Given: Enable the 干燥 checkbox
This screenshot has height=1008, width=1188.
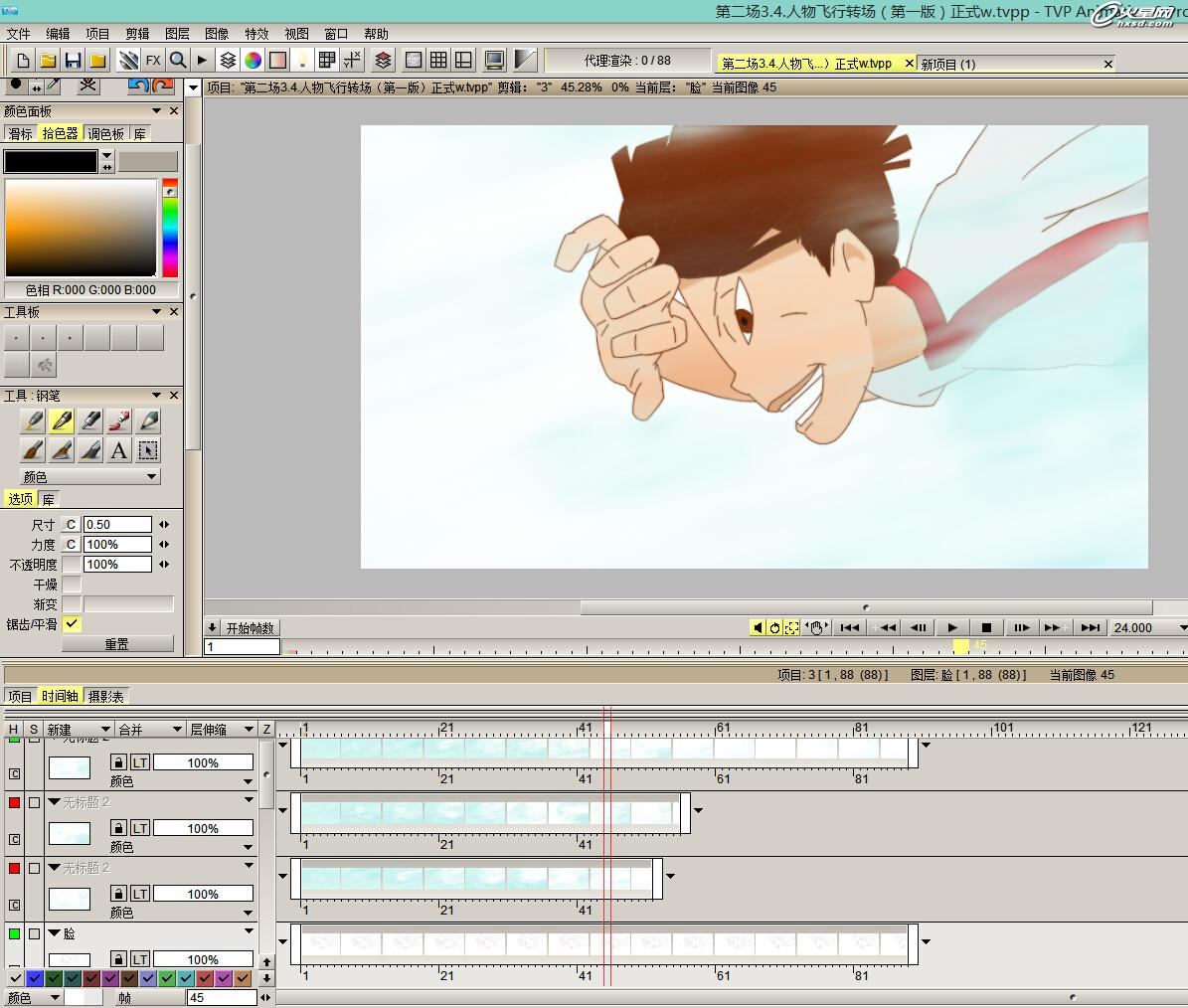Looking at the screenshot, I should coord(72,585).
